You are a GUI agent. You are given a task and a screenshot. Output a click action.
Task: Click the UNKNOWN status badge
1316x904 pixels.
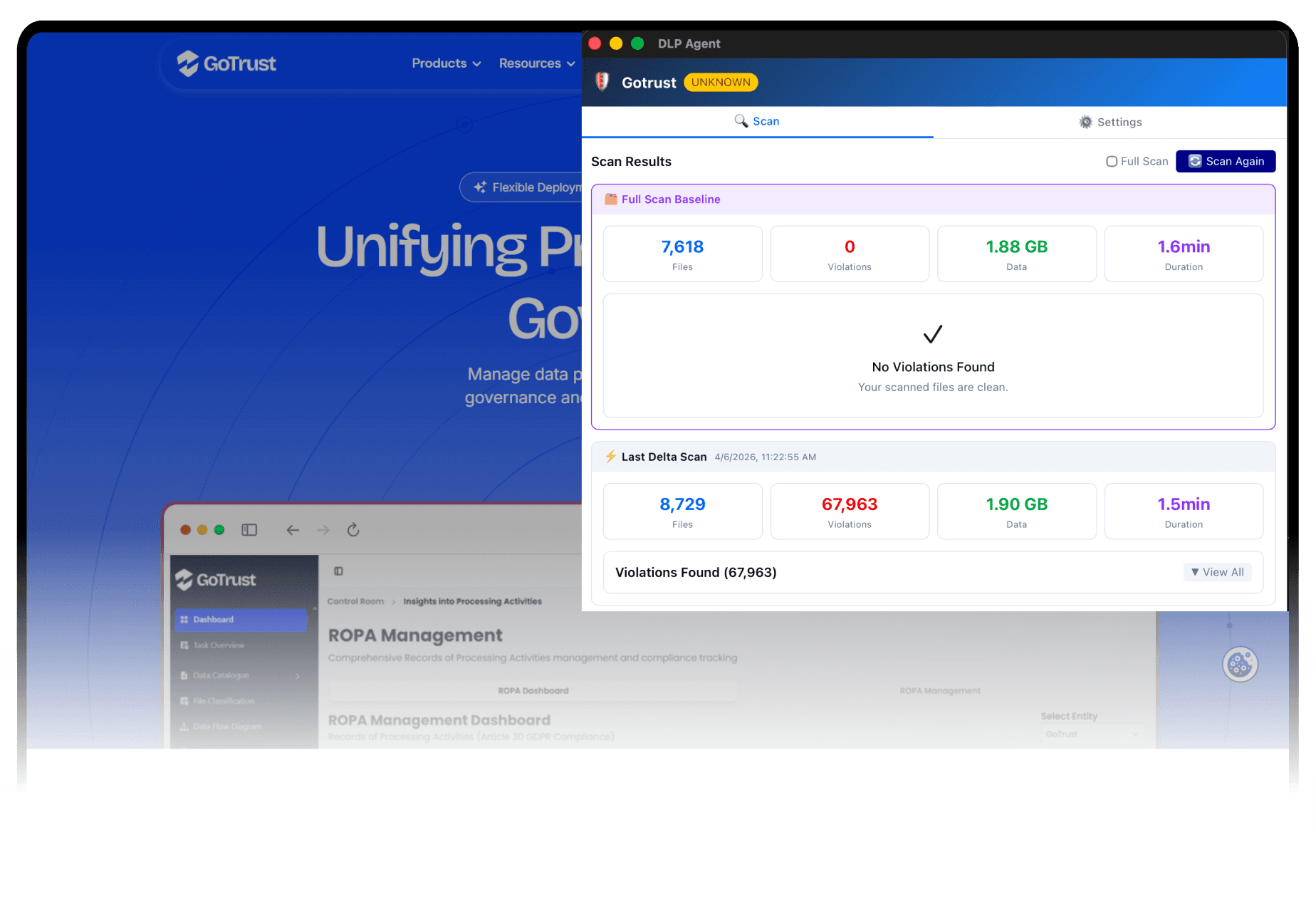tap(721, 83)
